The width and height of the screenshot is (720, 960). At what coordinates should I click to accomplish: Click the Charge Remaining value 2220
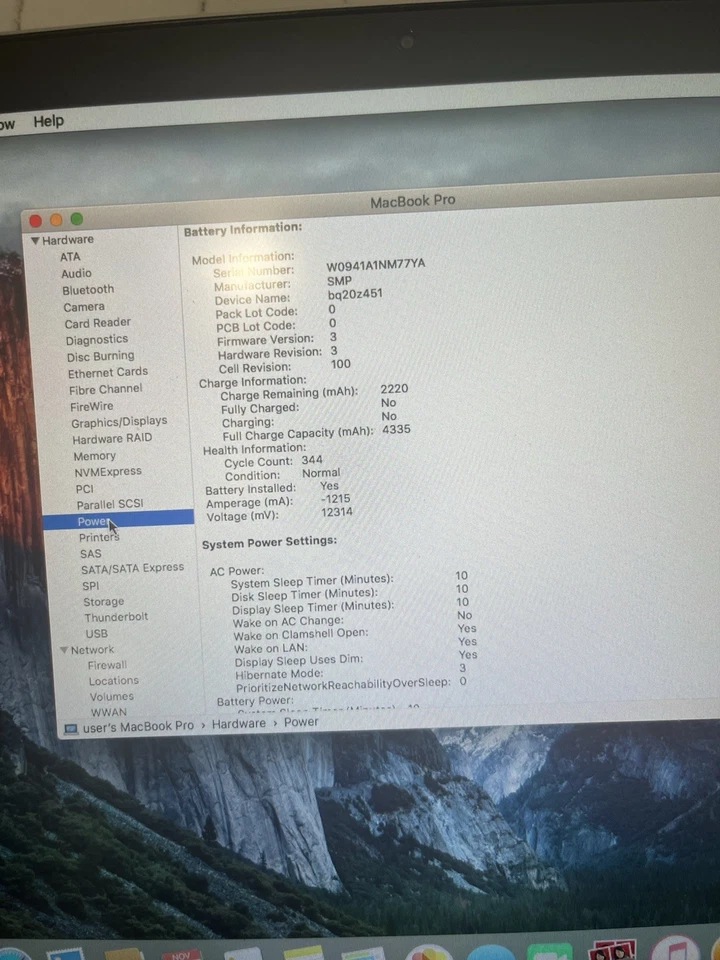[394, 389]
